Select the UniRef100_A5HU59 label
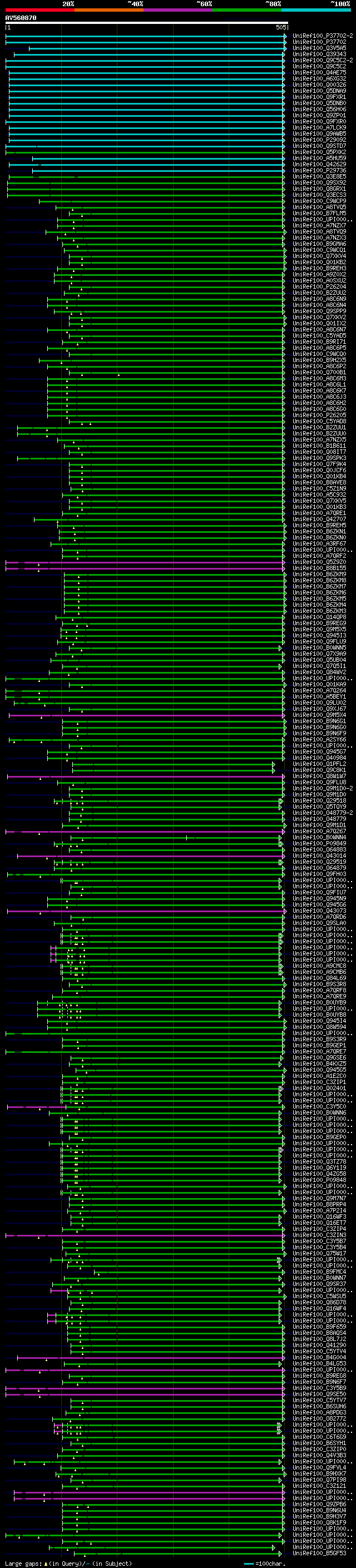The height and width of the screenshot is (1568, 356). [x=319, y=159]
